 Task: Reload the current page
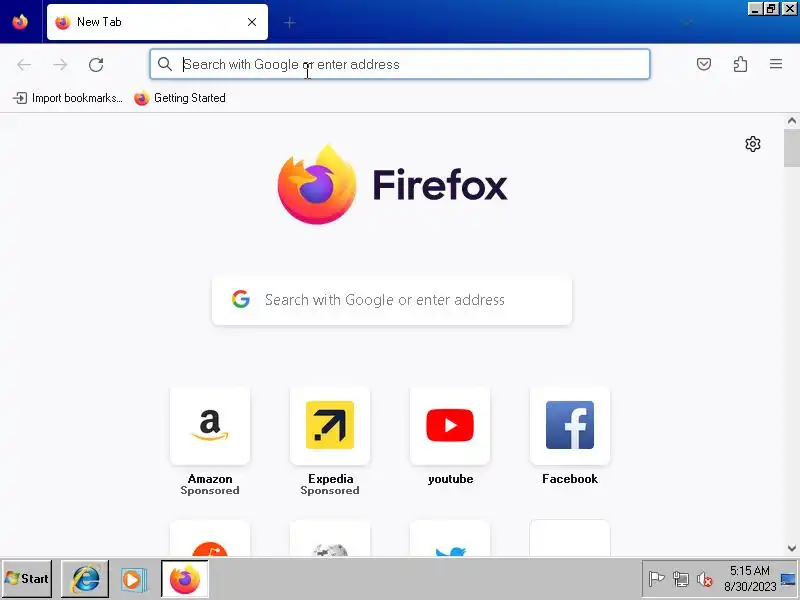tap(96, 64)
